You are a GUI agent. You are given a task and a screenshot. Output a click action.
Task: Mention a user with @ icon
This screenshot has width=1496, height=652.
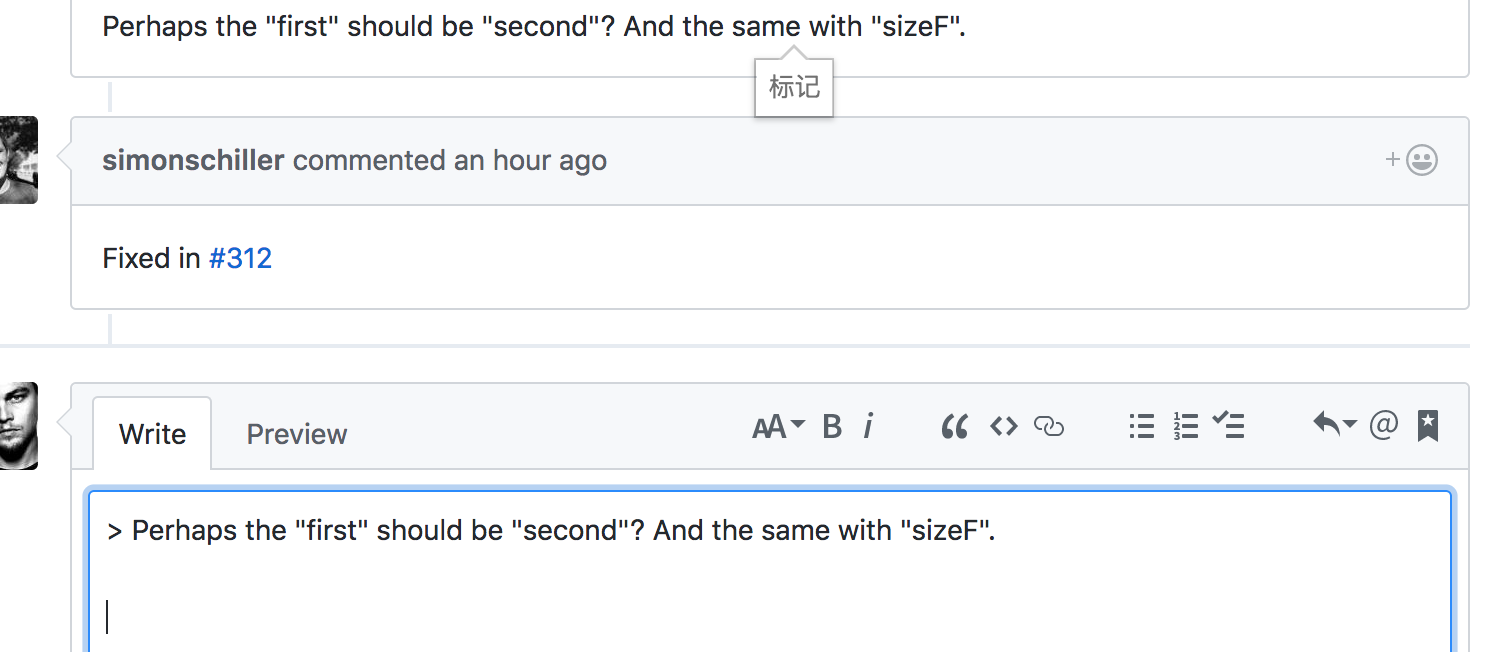point(1383,426)
